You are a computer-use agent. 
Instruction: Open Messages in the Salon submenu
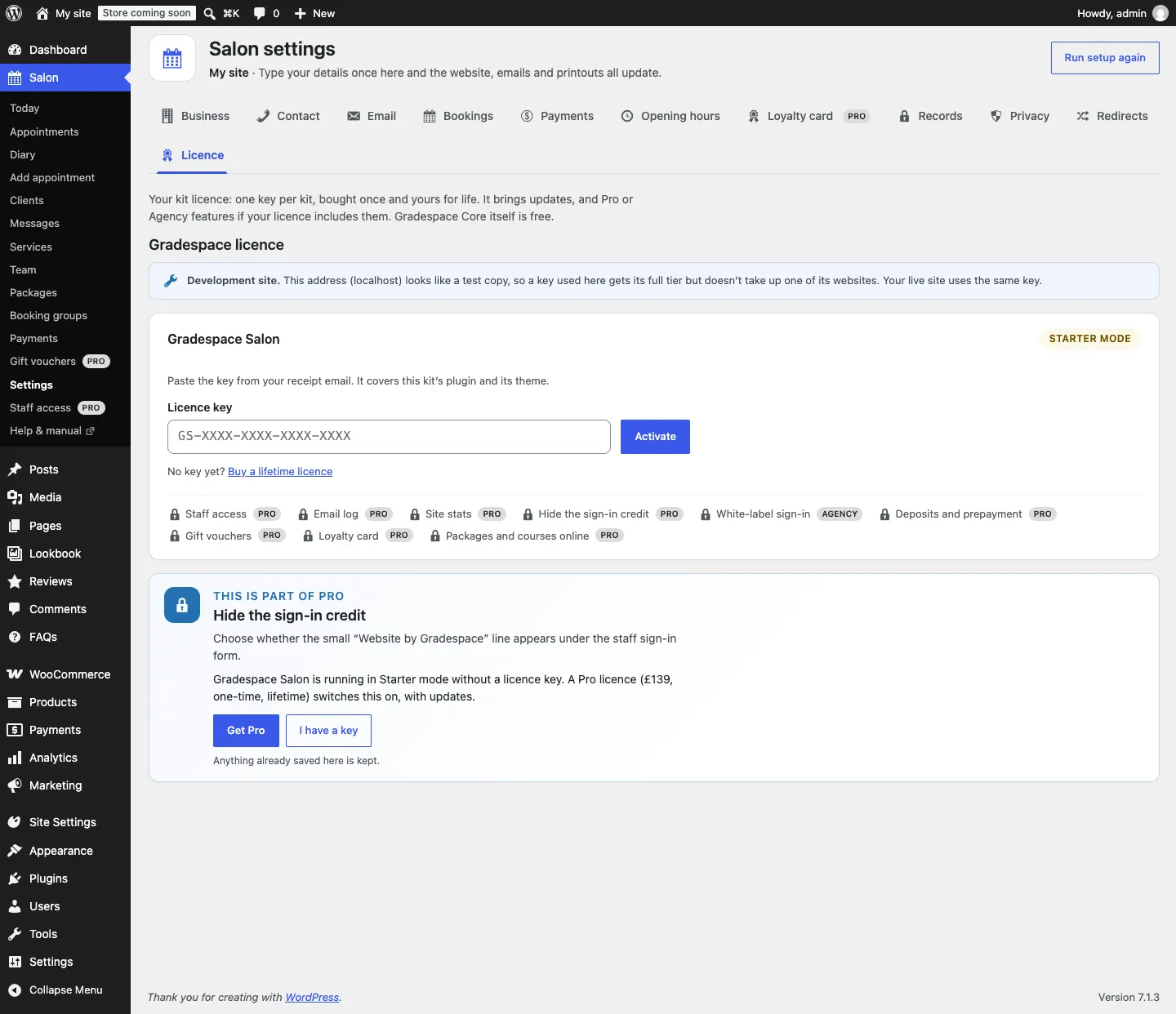point(34,223)
